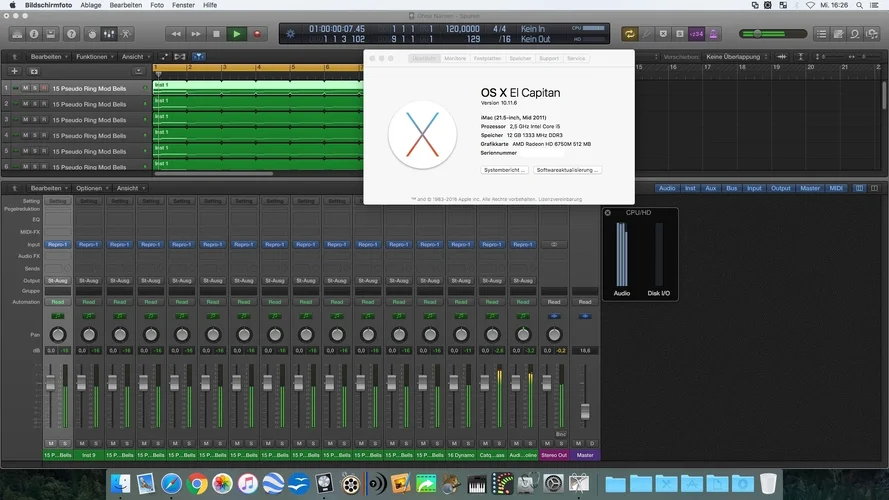This screenshot has height=500, width=889.
Task: Open Chrome from the Dock
Action: pyautogui.click(x=197, y=484)
